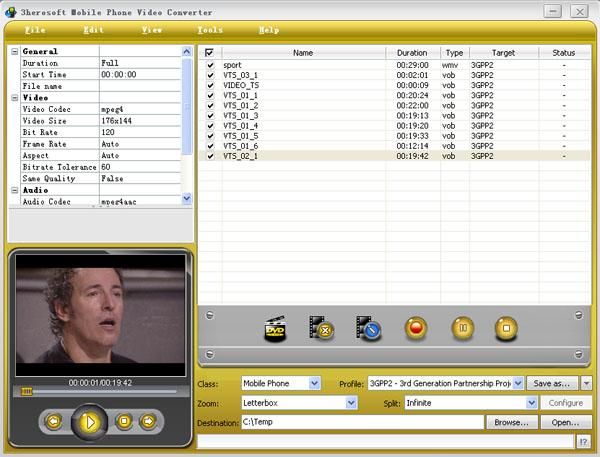This screenshot has width=600, height=457.
Task: Uncheck the sport file checkbox
Action: [x=210, y=65]
